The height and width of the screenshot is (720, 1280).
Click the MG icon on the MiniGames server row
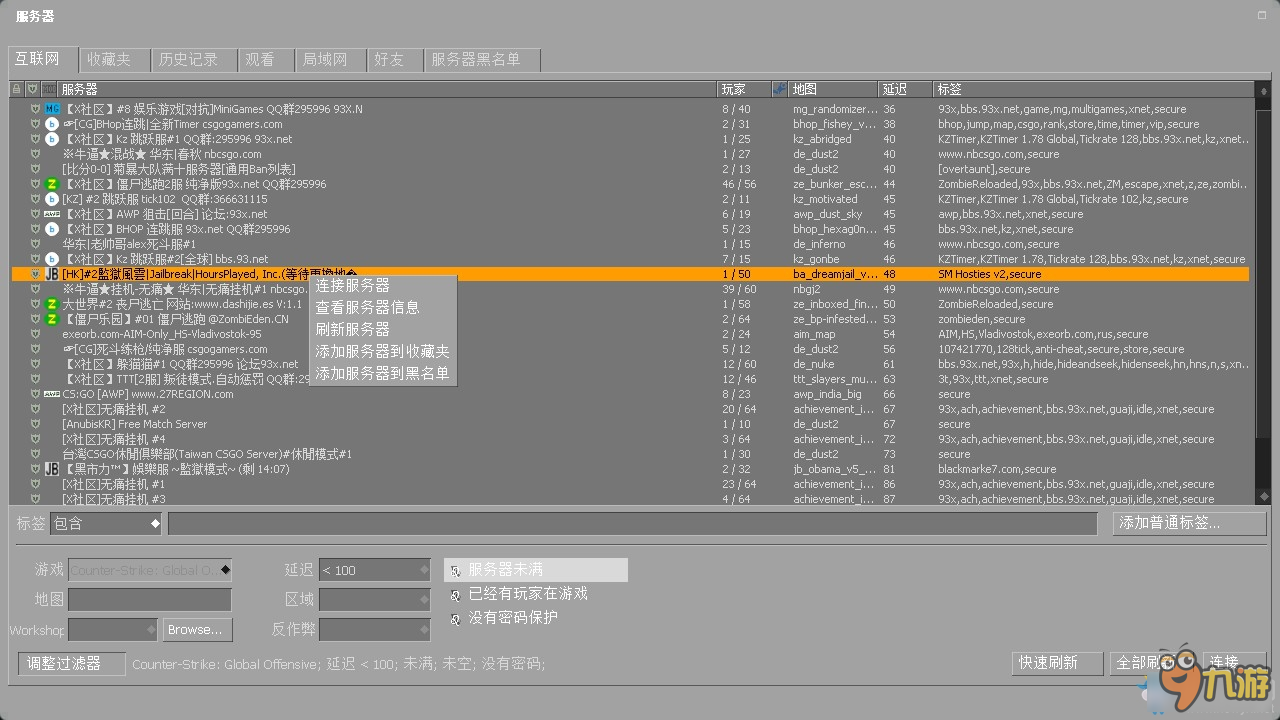pos(51,108)
